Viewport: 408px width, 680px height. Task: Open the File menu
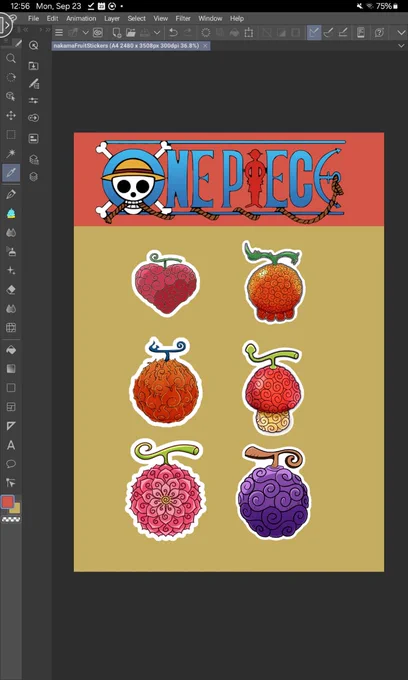[x=33, y=19]
